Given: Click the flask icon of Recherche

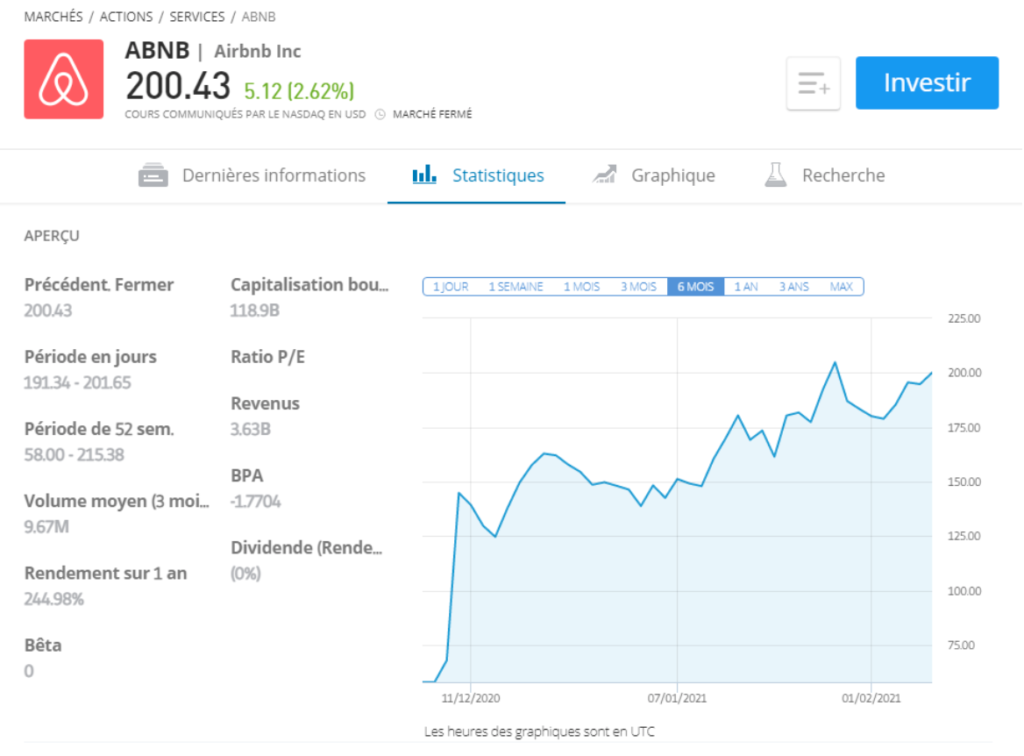Looking at the screenshot, I should [775, 175].
